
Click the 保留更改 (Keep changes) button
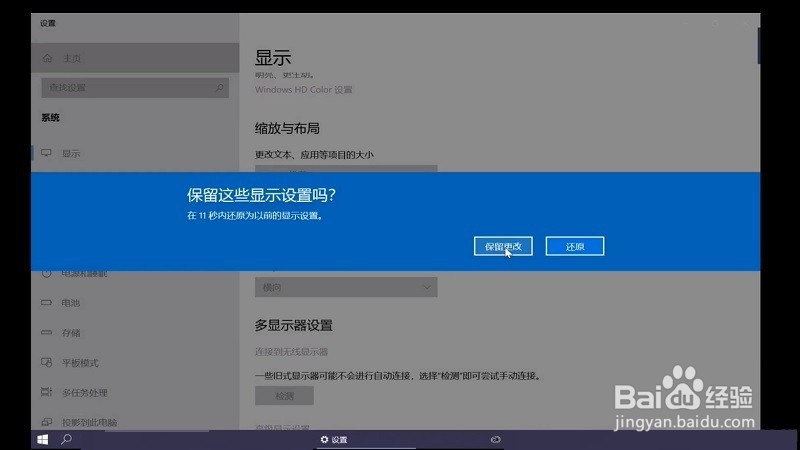[503, 246]
